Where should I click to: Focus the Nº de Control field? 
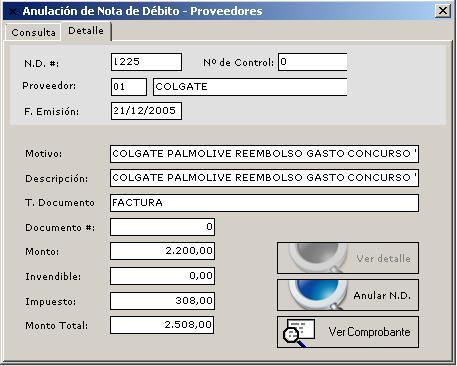(x=312, y=62)
